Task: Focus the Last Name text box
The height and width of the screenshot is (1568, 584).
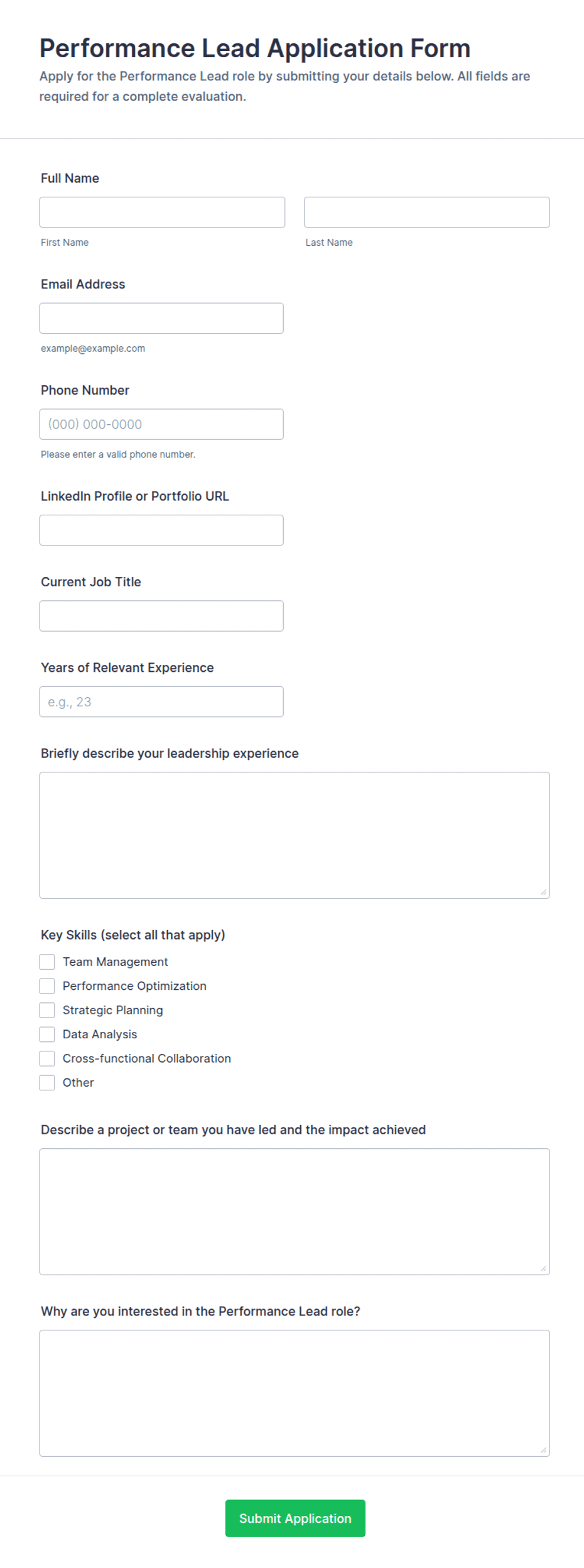Action: click(x=427, y=212)
